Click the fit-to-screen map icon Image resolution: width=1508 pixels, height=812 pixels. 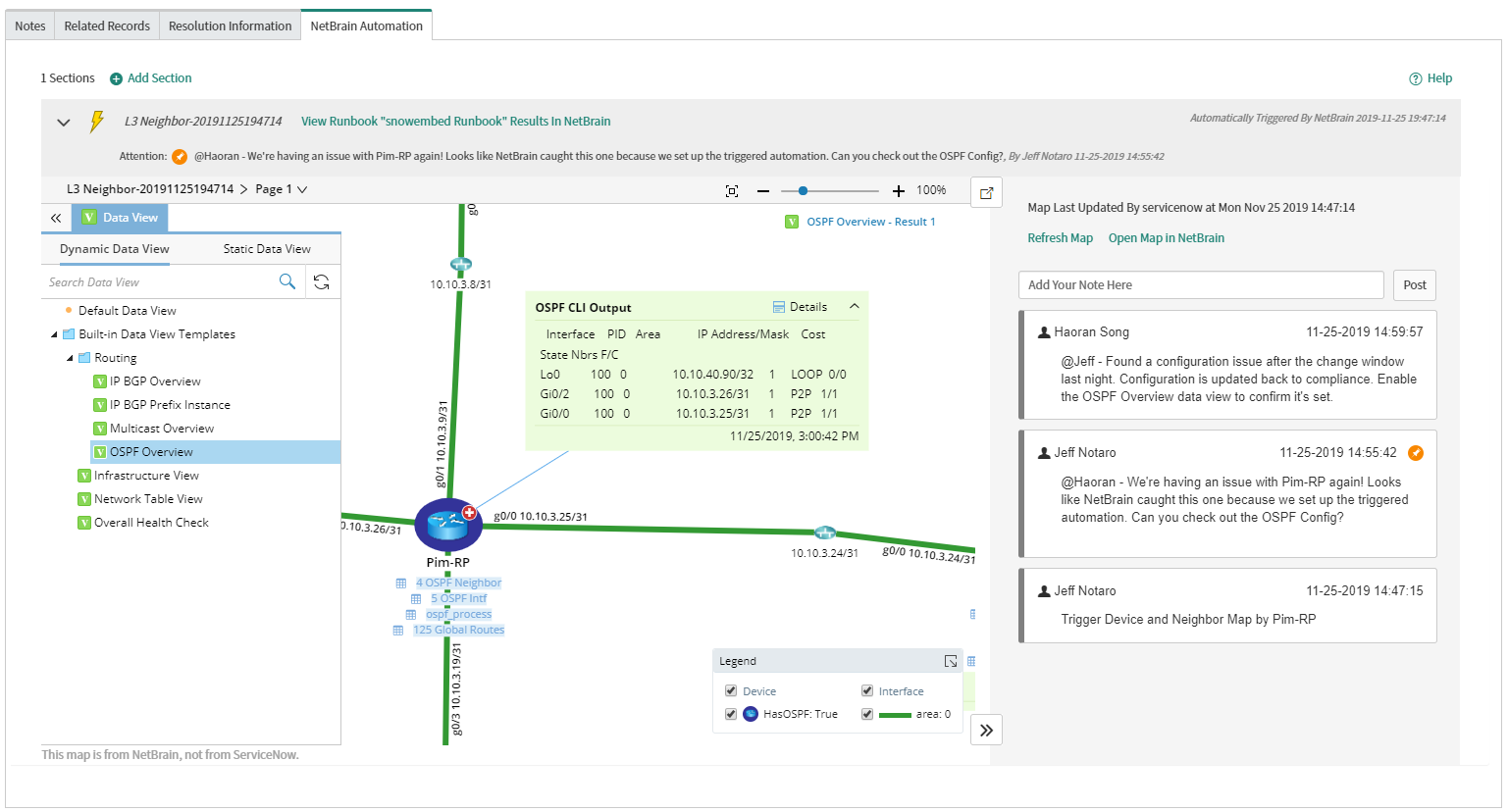(x=732, y=190)
